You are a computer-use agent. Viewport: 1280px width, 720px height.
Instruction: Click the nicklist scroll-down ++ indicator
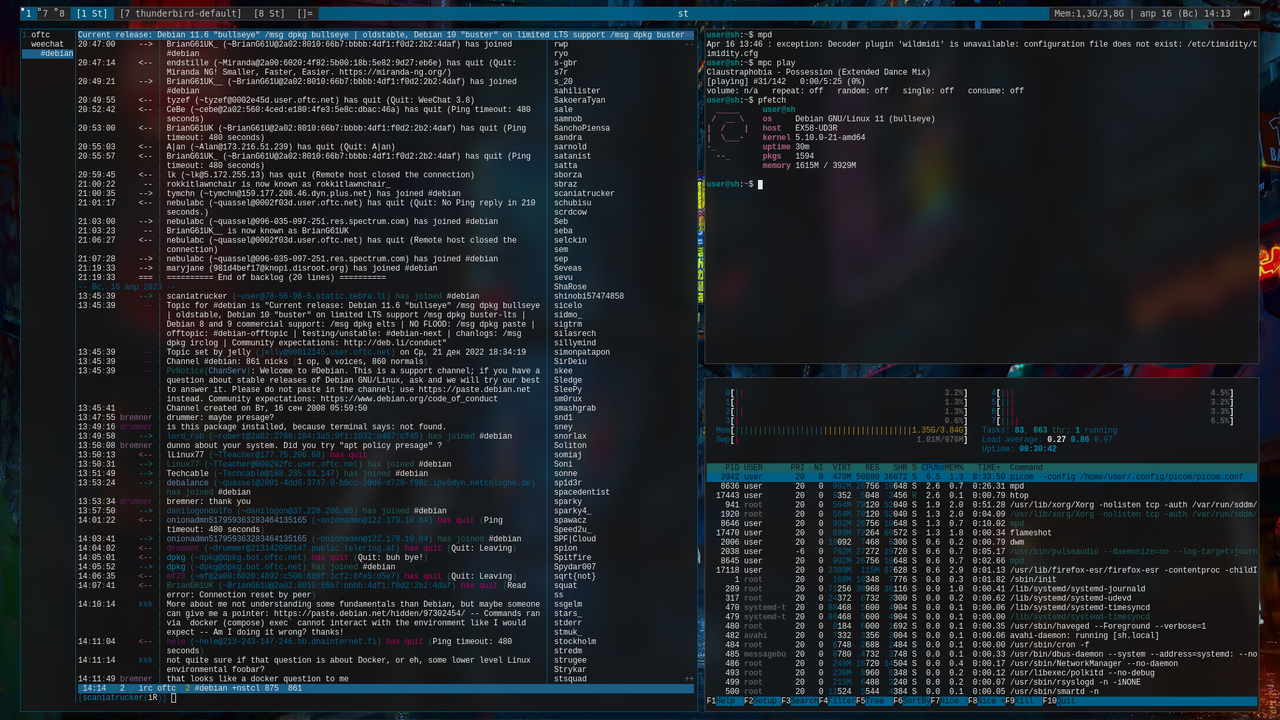point(688,679)
